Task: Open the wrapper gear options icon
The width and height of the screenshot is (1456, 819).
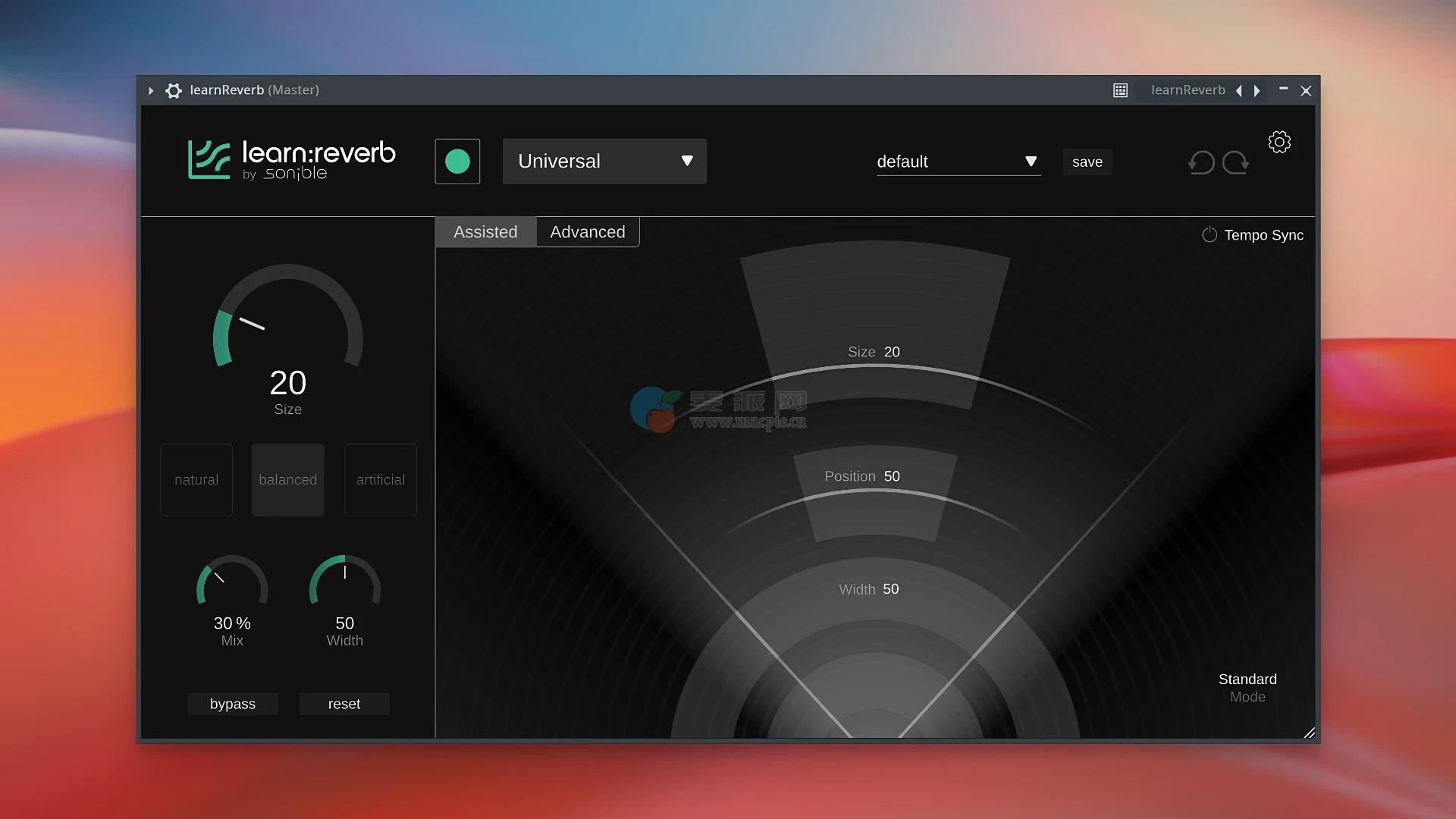Action: 174,91
